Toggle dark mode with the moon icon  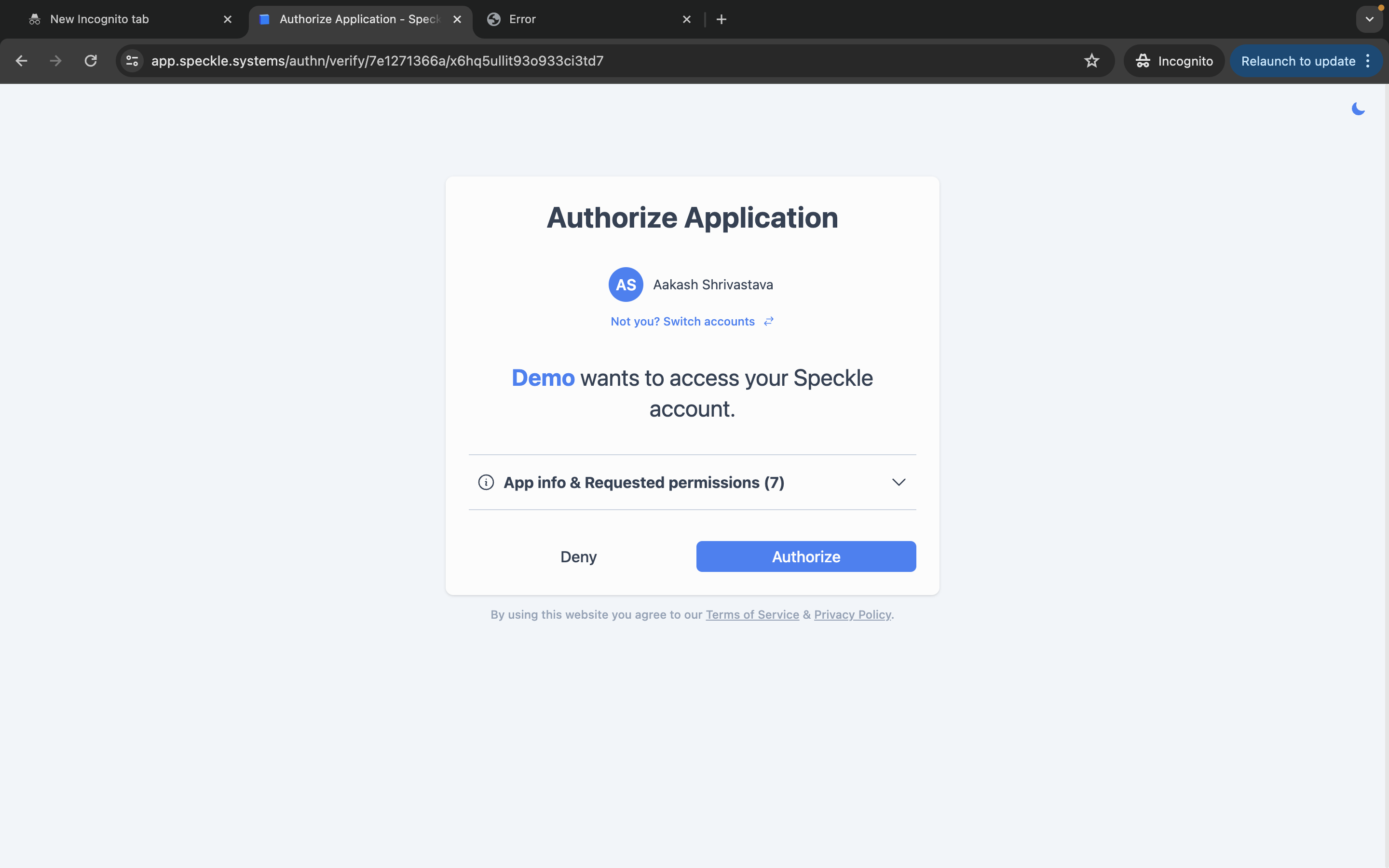coord(1358,108)
